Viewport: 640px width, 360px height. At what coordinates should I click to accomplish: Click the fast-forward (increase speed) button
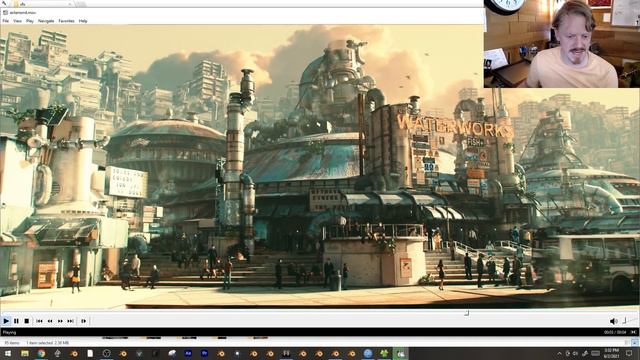pyautogui.click(x=60, y=321)
